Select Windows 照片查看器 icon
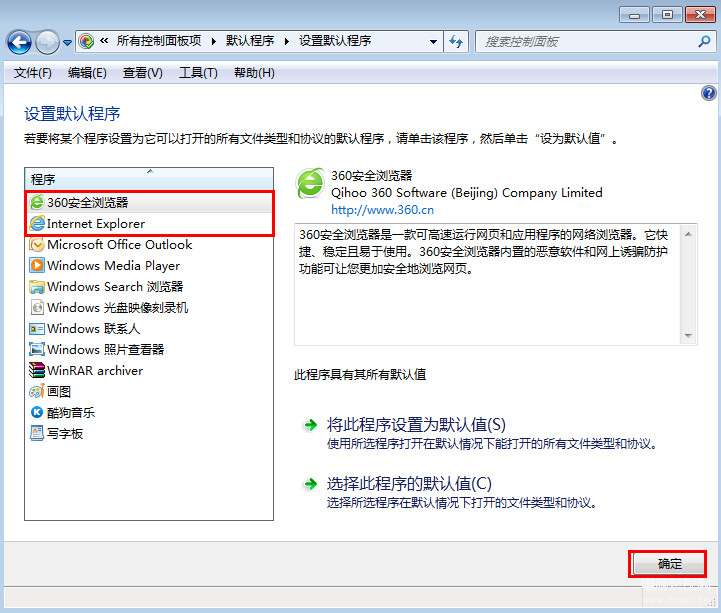Image resolution: width=721 pixels, height=613 pixels. point(37,349)
